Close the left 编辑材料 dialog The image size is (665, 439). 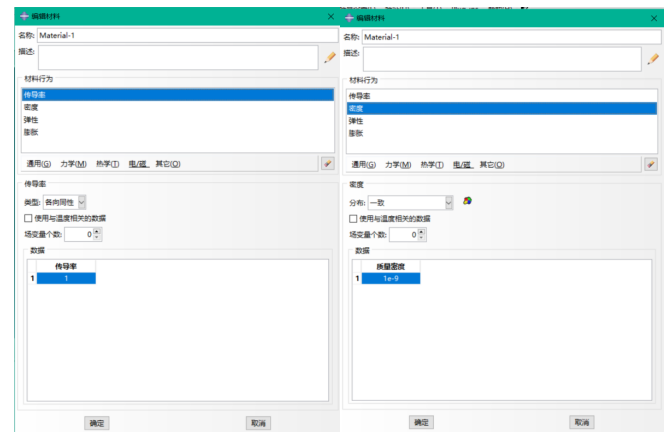[x=331, y=17]
